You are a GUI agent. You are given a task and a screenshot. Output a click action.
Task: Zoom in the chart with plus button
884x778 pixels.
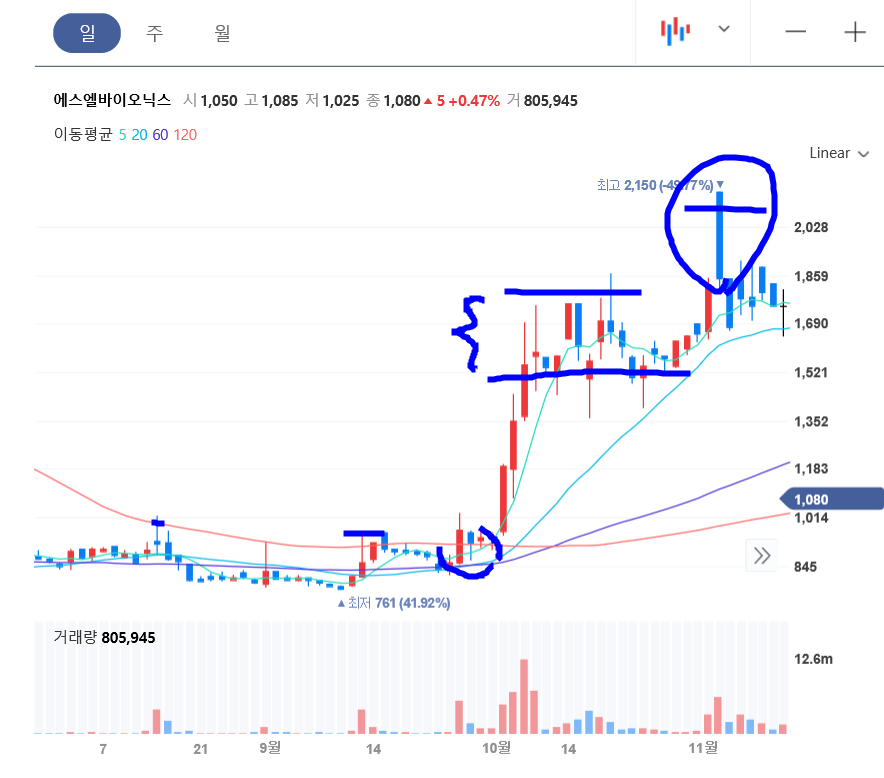tap(855, 32)
